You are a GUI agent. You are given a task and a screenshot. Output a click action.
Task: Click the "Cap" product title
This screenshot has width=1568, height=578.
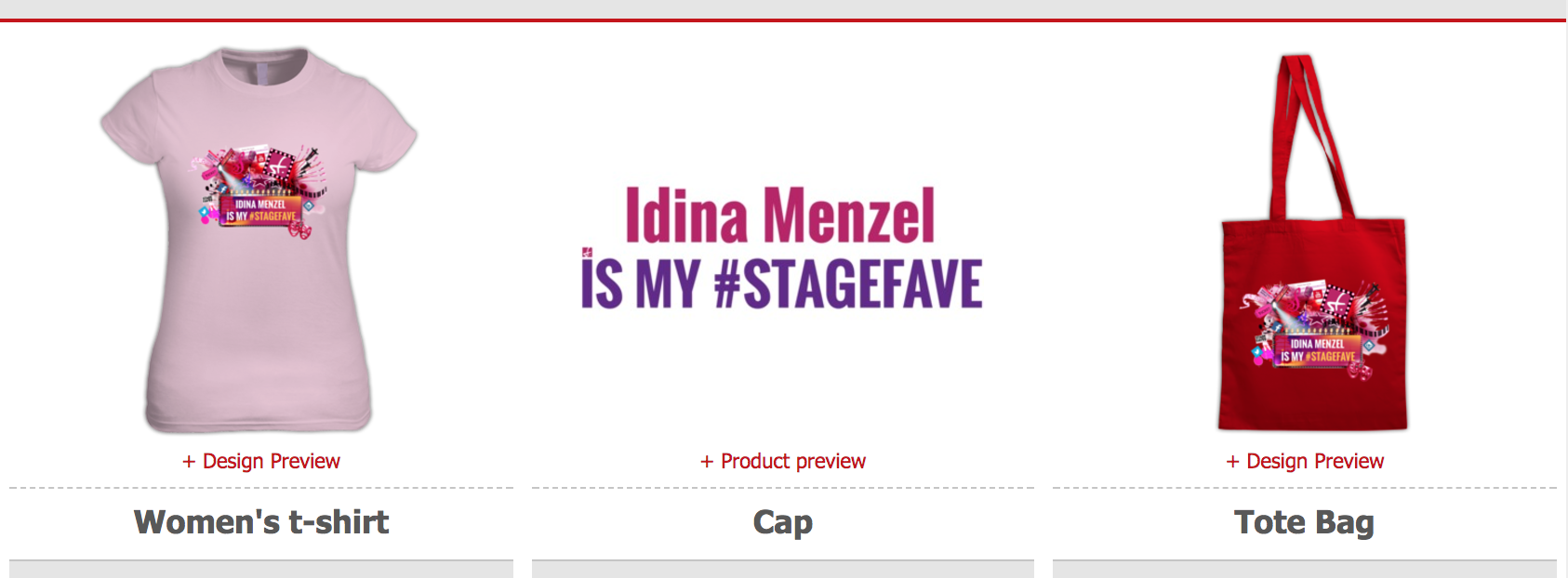[x=783, y=523]
